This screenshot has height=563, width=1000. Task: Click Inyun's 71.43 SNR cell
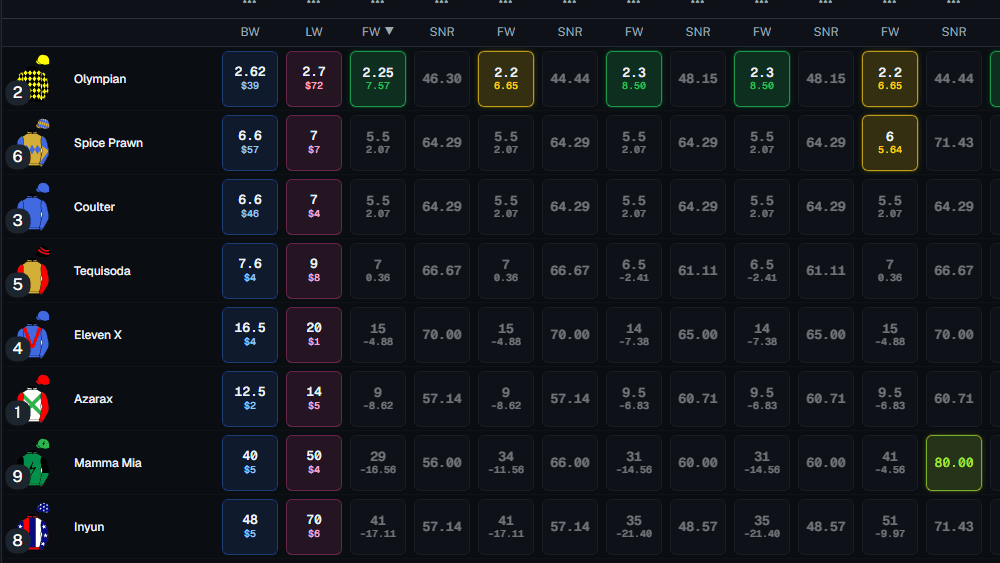[954, 527]
